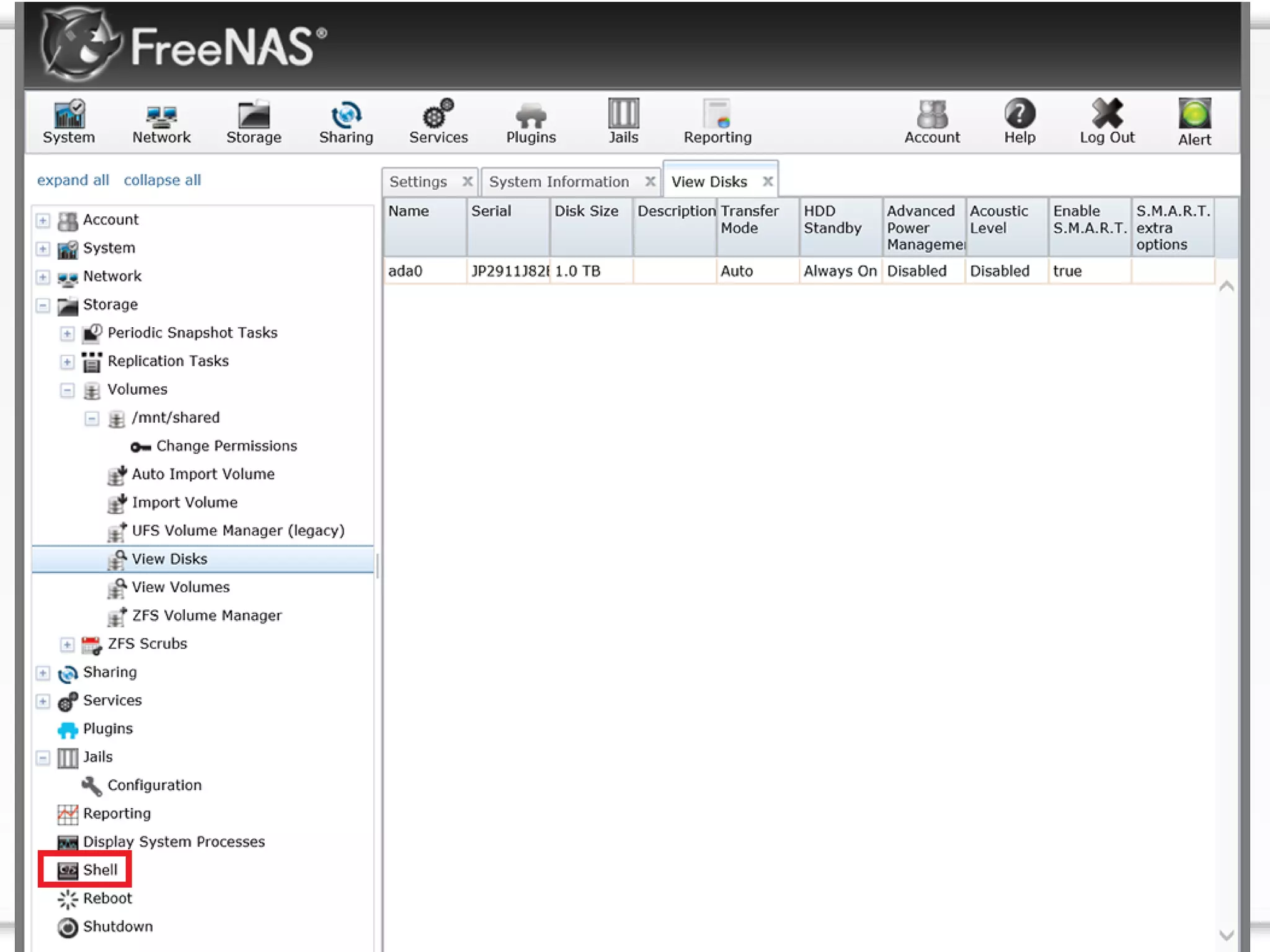Close the View Disks tab
Image resolution: width=1270 pixels, height=952 pixels.
click(768, 181)
